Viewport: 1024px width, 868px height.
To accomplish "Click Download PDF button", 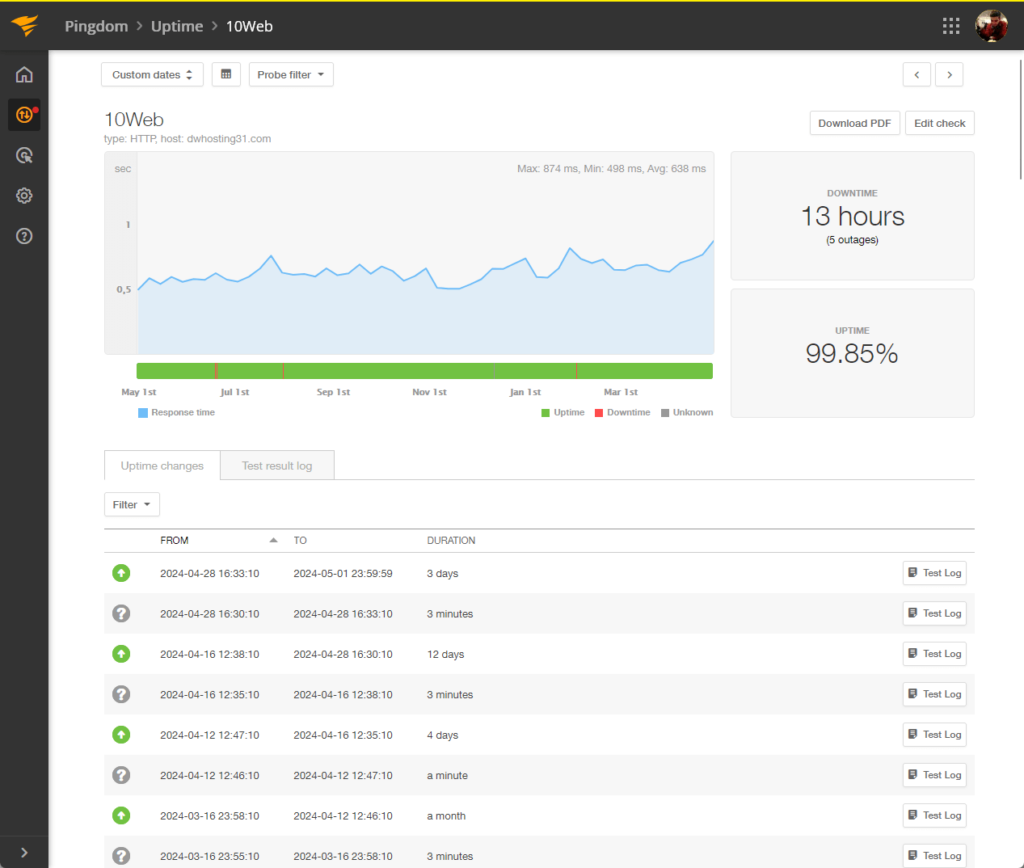I will (854, 123).
